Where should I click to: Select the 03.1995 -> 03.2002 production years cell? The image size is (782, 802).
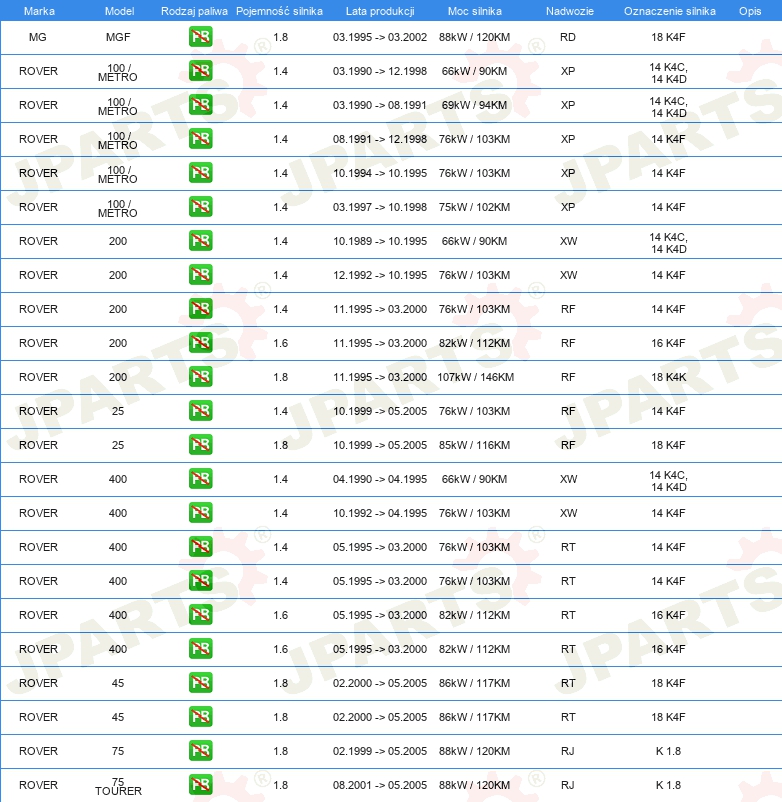[x=379, y=37]
